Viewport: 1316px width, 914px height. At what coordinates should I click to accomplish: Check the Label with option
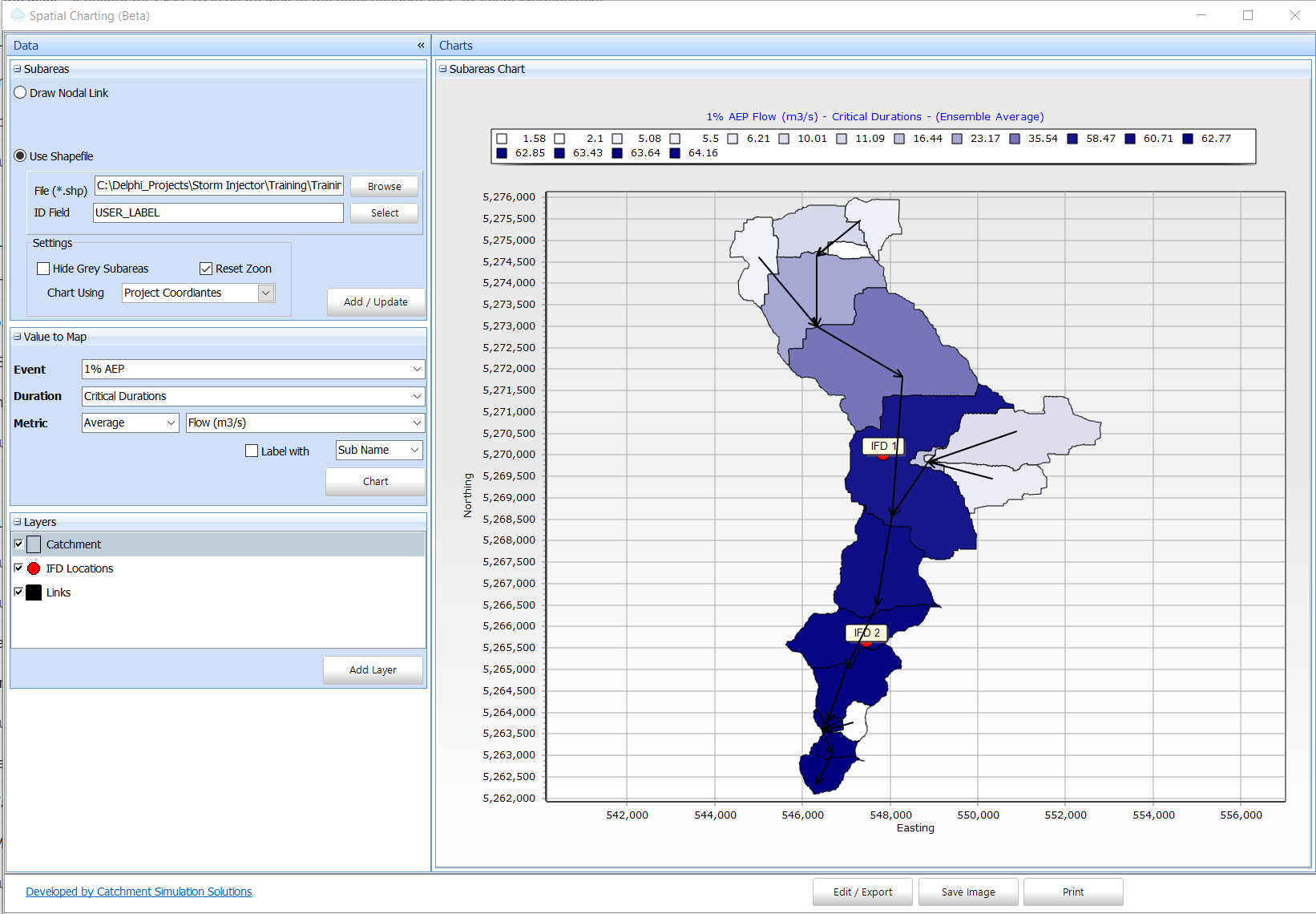[252, 451]
